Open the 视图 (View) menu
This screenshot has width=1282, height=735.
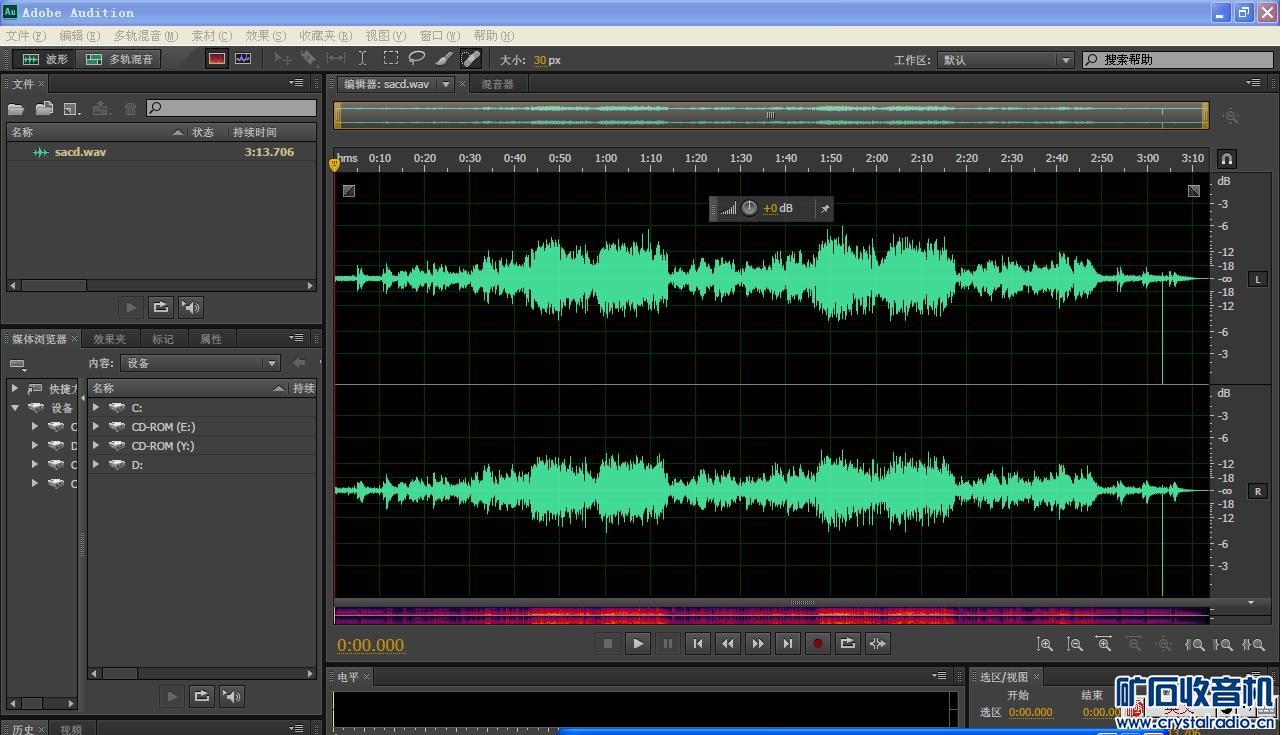(x=385, y=36)
